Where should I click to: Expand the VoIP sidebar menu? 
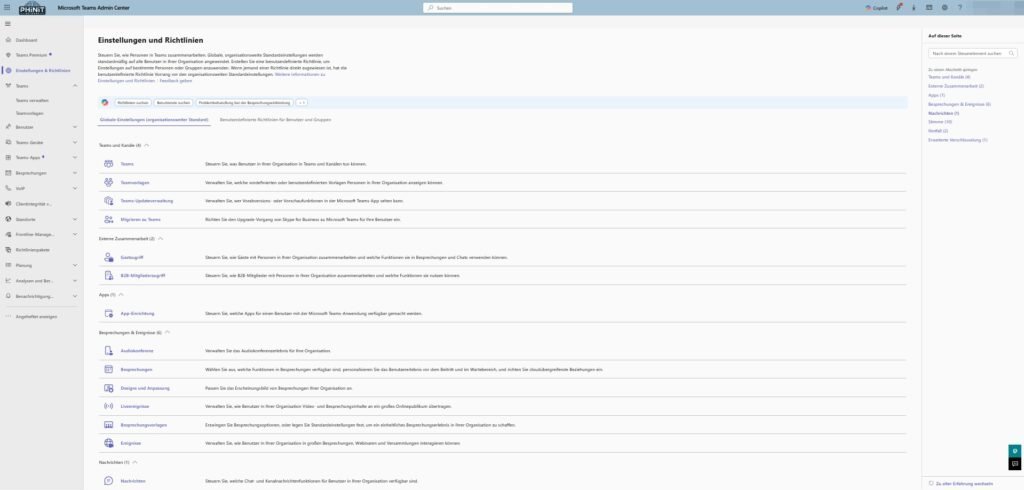tap(77, 187)
